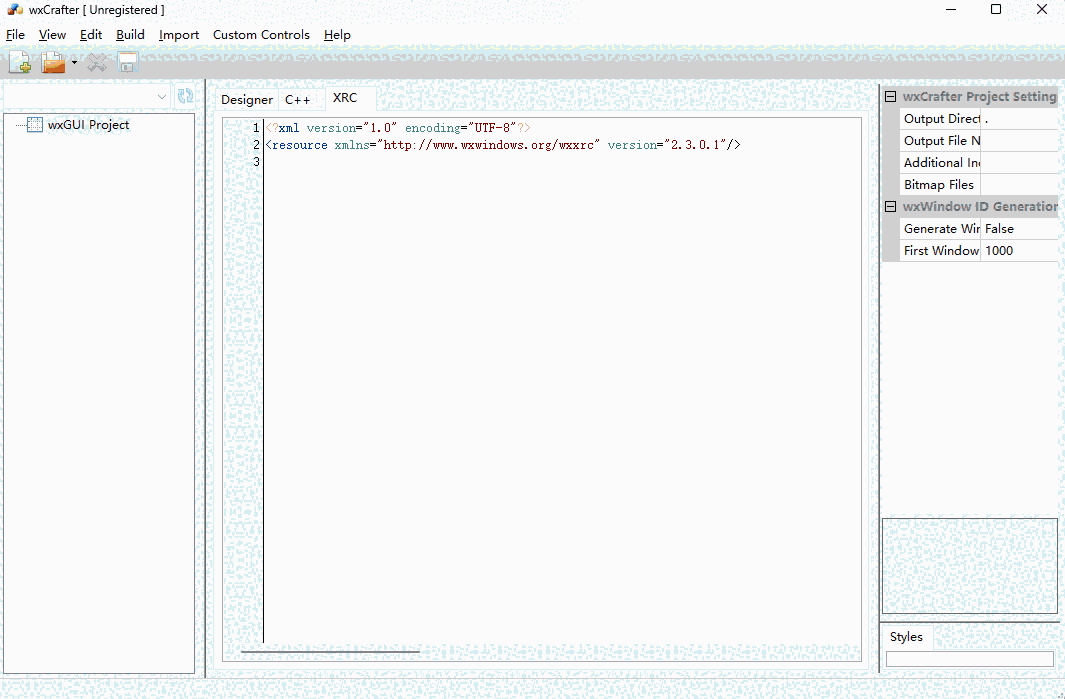
Task: Open the Build menu
Action: [x=130, y=35]
